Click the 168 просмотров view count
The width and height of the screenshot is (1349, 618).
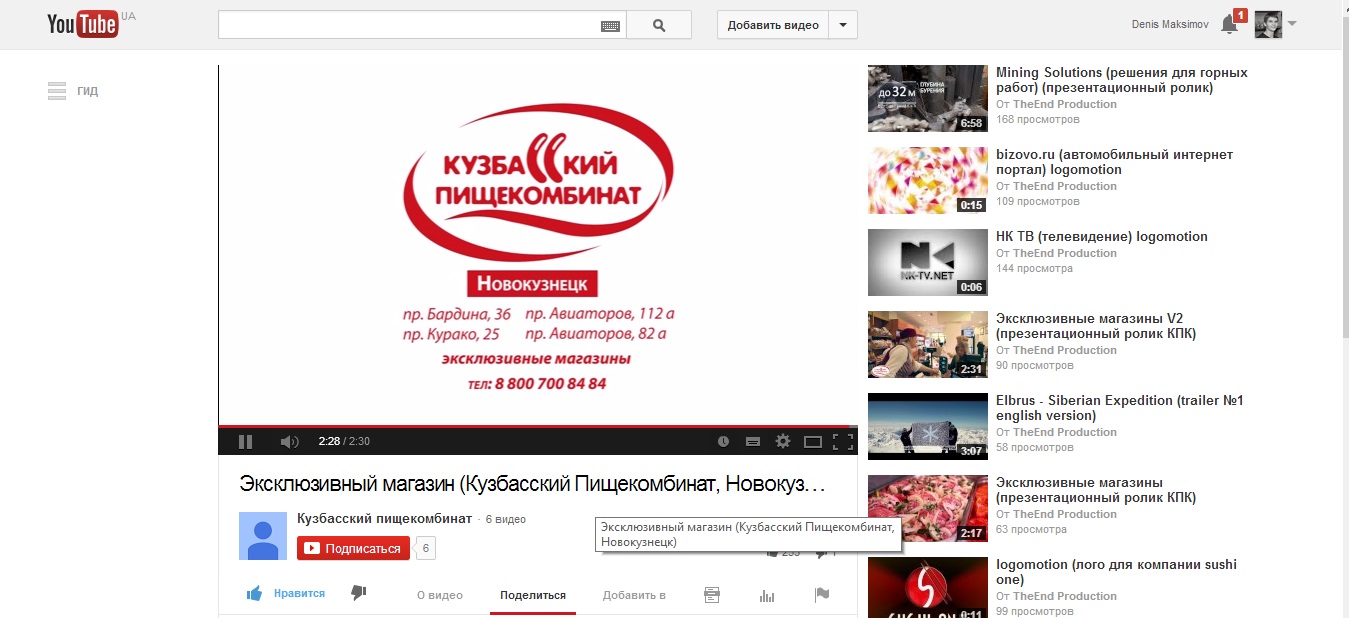tap(1038, 119)
